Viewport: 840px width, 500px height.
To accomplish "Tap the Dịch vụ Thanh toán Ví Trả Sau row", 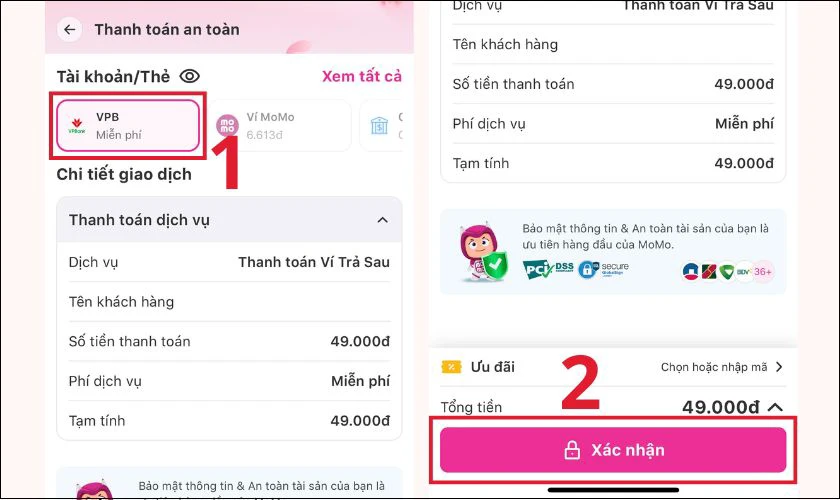I will [229, 262].
